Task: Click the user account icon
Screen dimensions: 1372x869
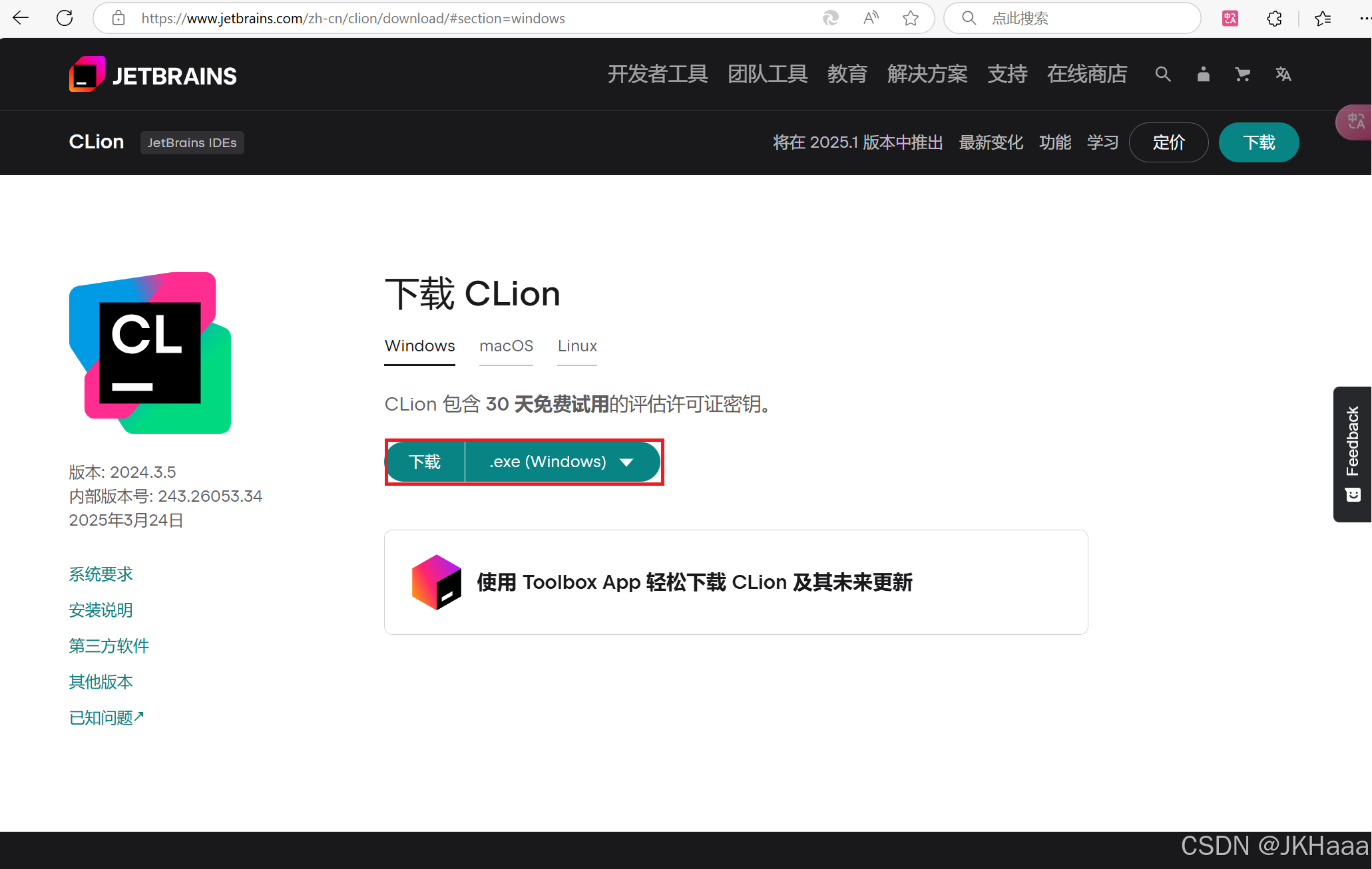Action: click(x=1203, y=75)
